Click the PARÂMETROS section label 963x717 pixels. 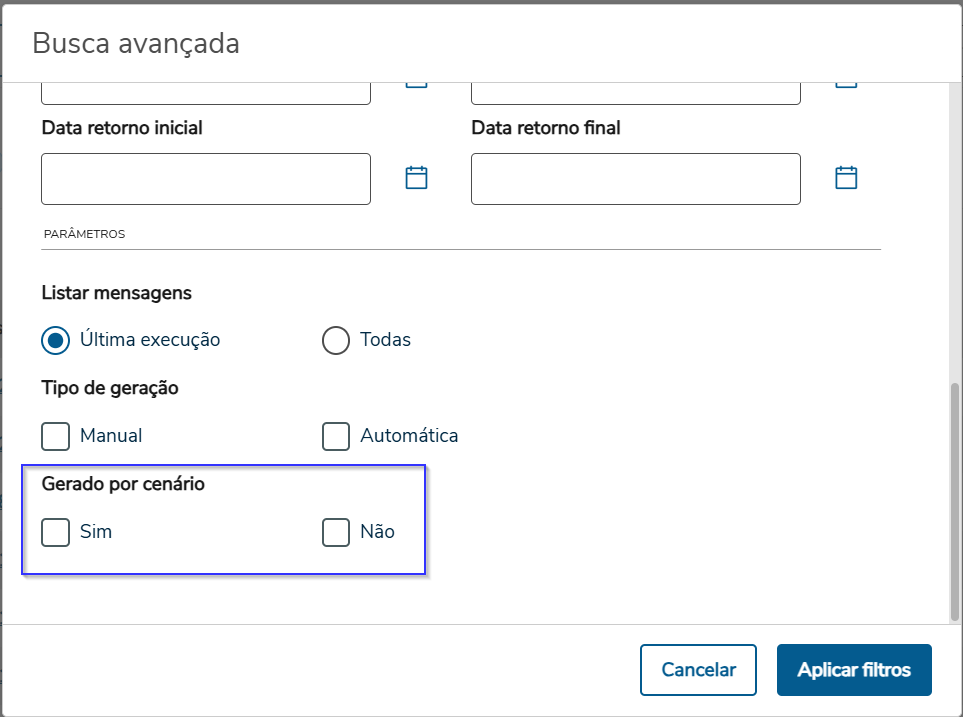coord(83,233)
